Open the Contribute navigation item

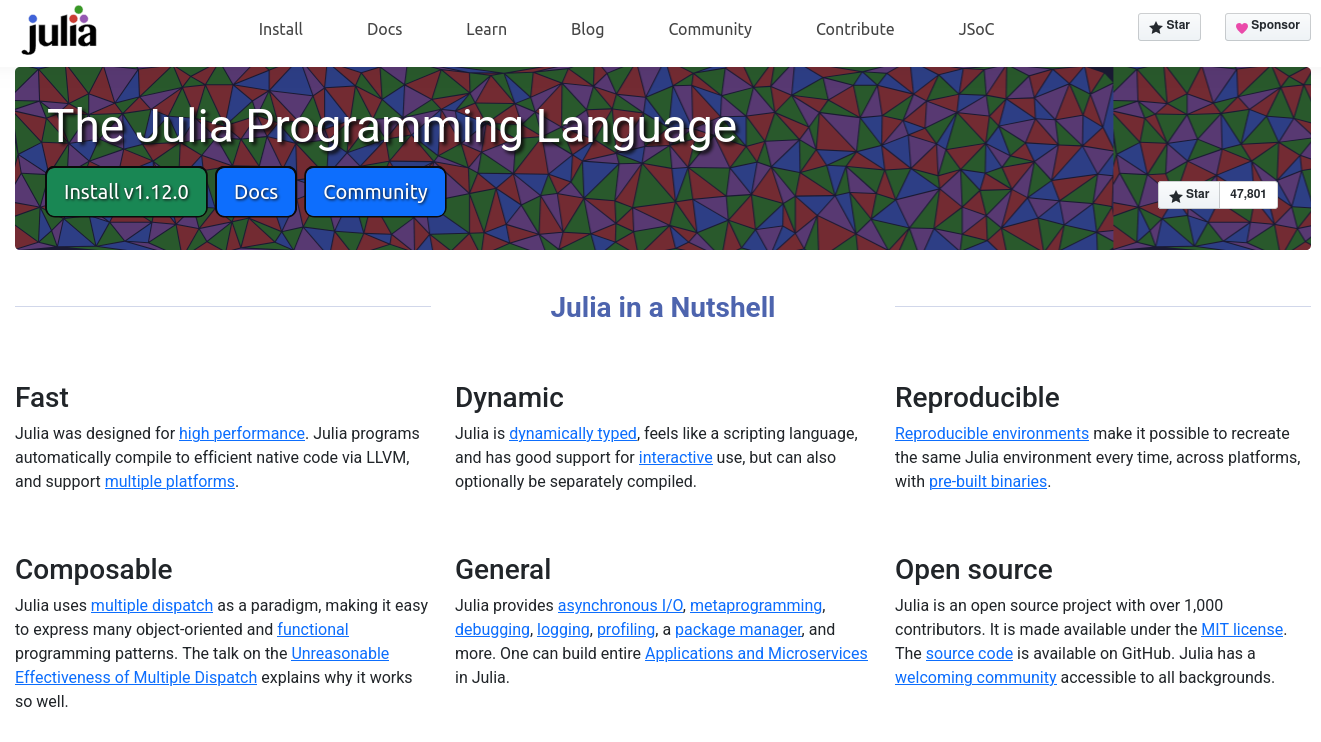click(855, 29)
